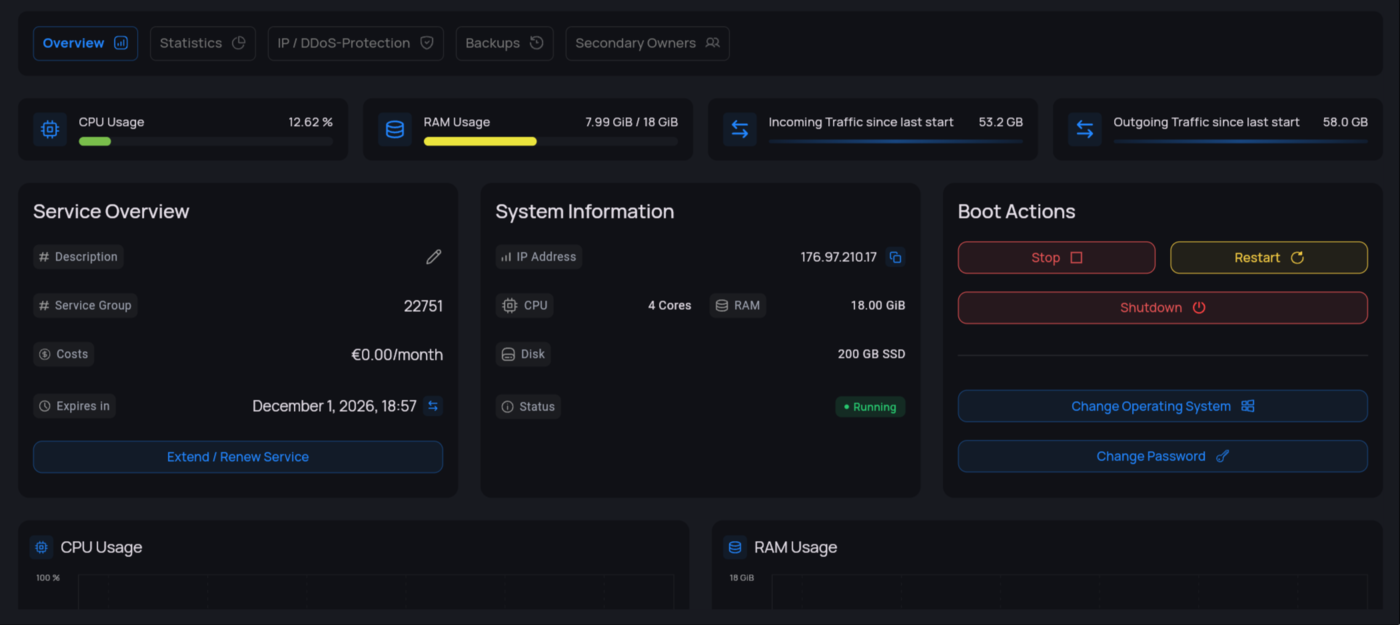This screenshot has width=1400, height=625.
Task: Click the Shutdown button
Action: click(1163, 307)
